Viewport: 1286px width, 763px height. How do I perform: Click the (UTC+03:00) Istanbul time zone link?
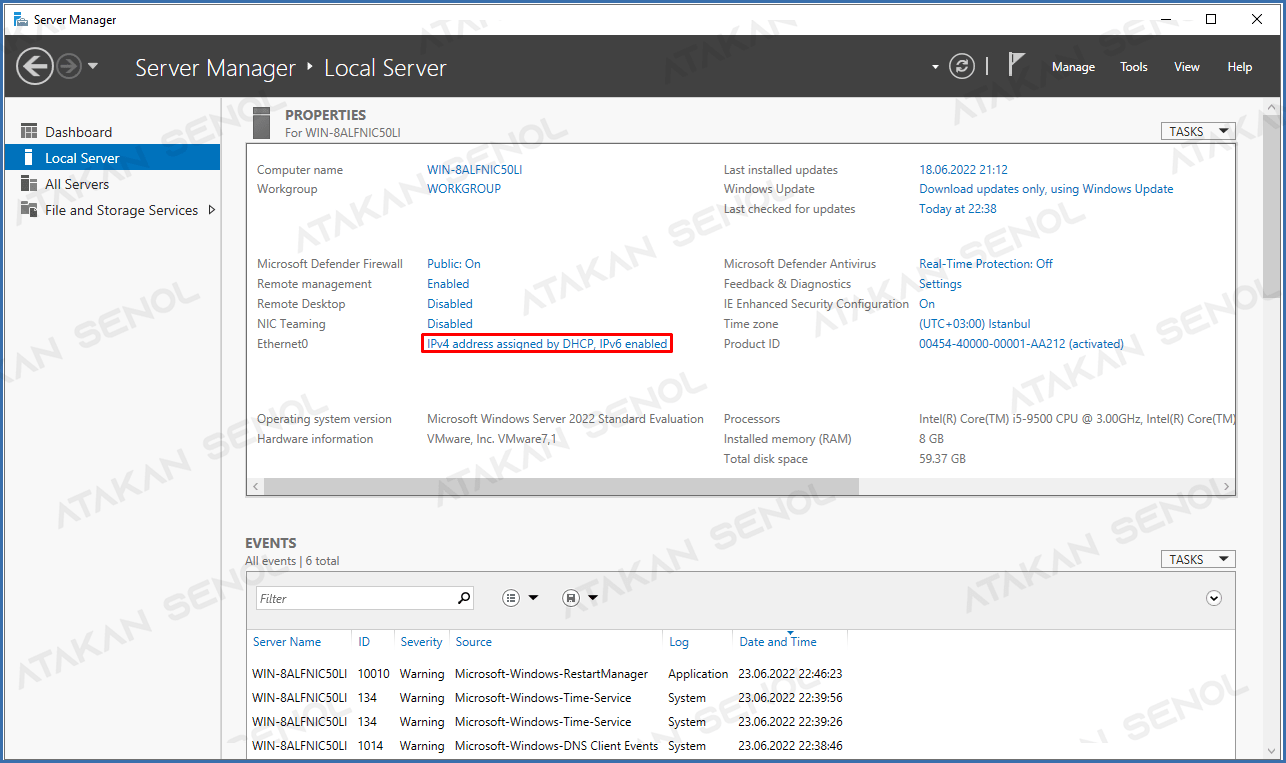coord(974,324)
